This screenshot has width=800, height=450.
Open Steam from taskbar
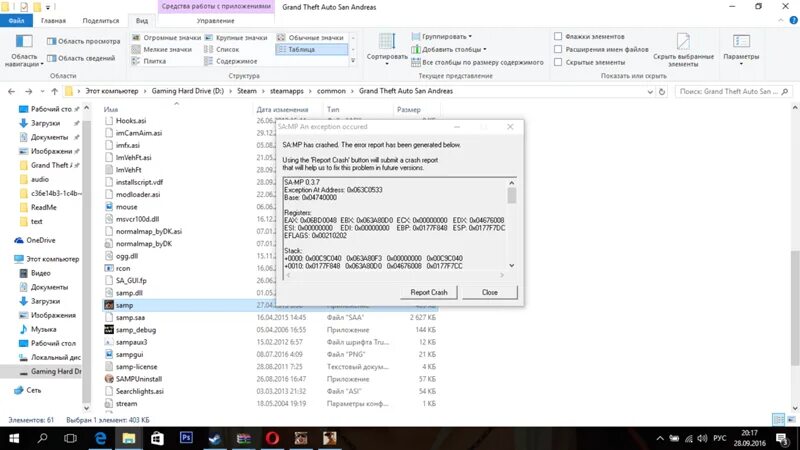coord(215,438)
